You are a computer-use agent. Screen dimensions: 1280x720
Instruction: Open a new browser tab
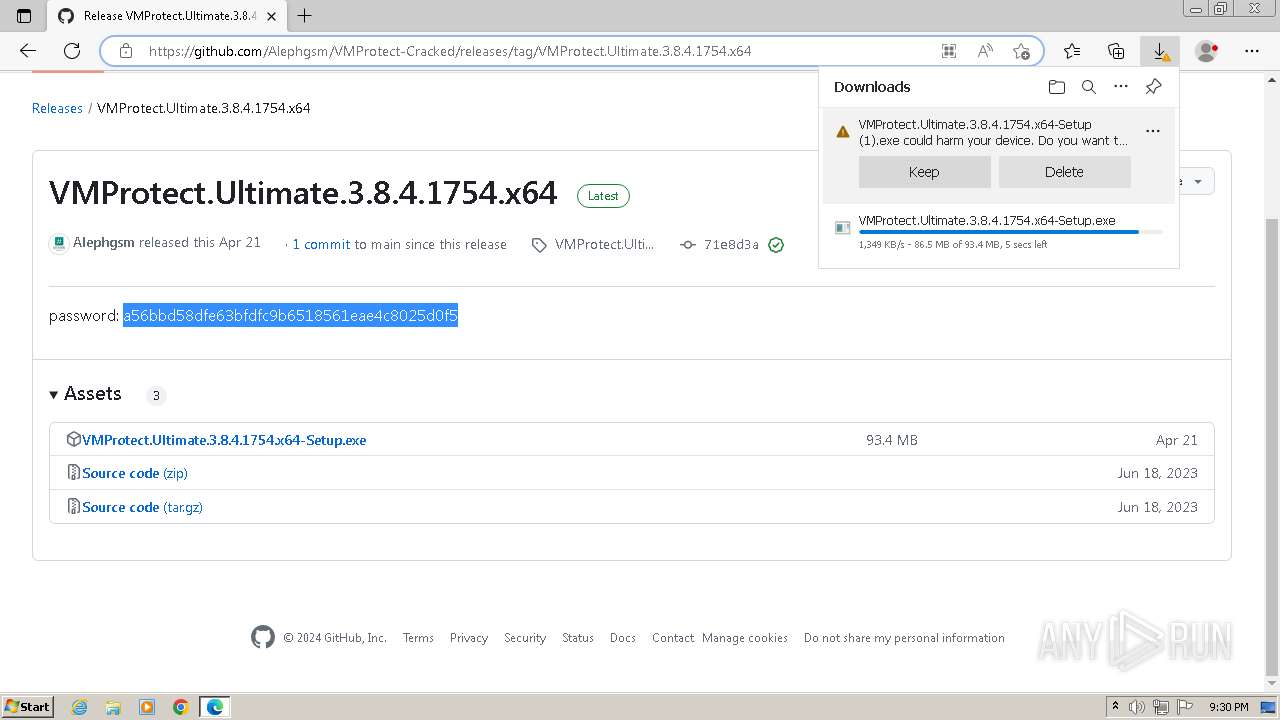click(305, 15)
